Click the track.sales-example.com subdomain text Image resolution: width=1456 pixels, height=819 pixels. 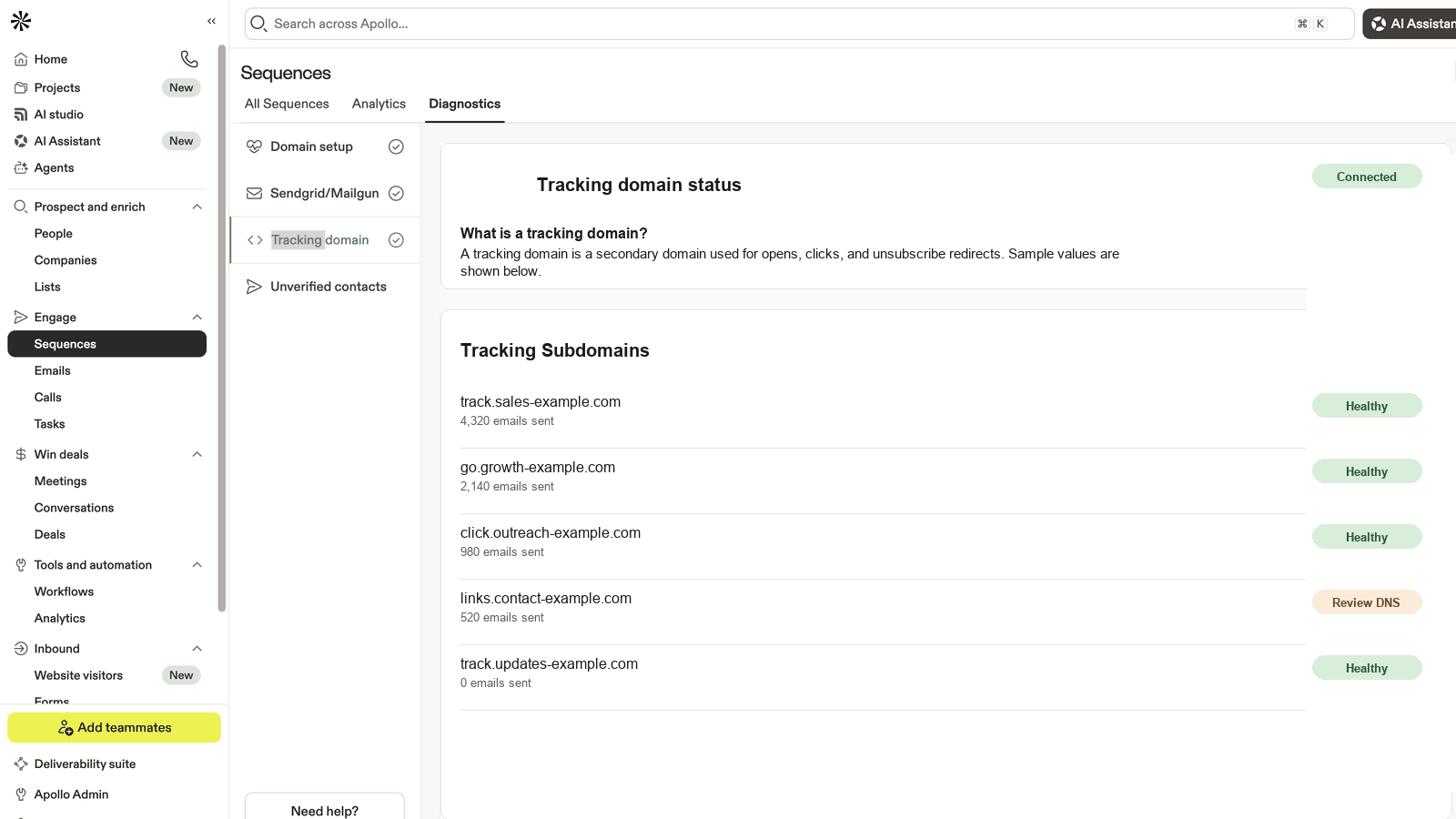pos(541,402)
